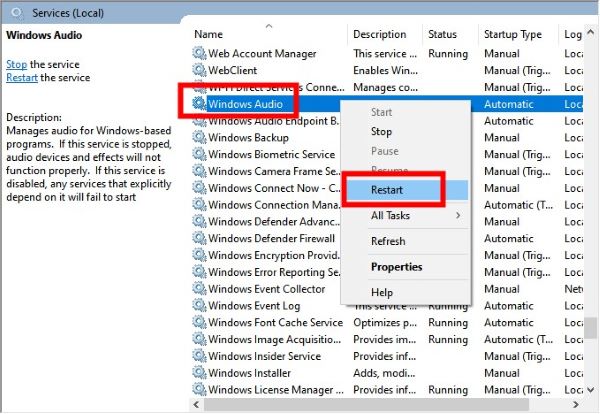The image size is (600, 414).
Task: Click gear icon beside Windows Connect Now
Action: [x=199, y=187]
